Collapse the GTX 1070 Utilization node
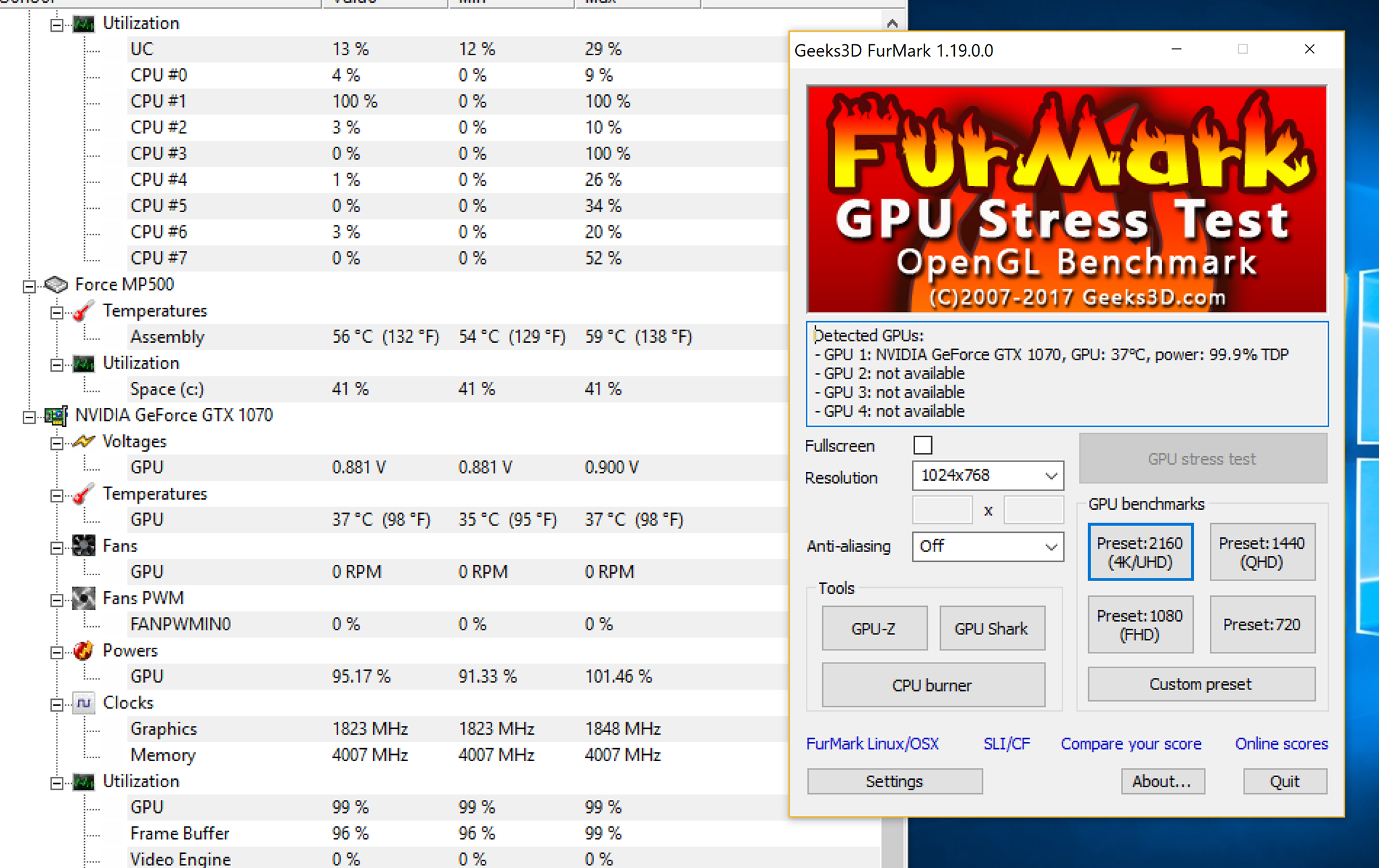1379x868 pixels. click(57, 783)
